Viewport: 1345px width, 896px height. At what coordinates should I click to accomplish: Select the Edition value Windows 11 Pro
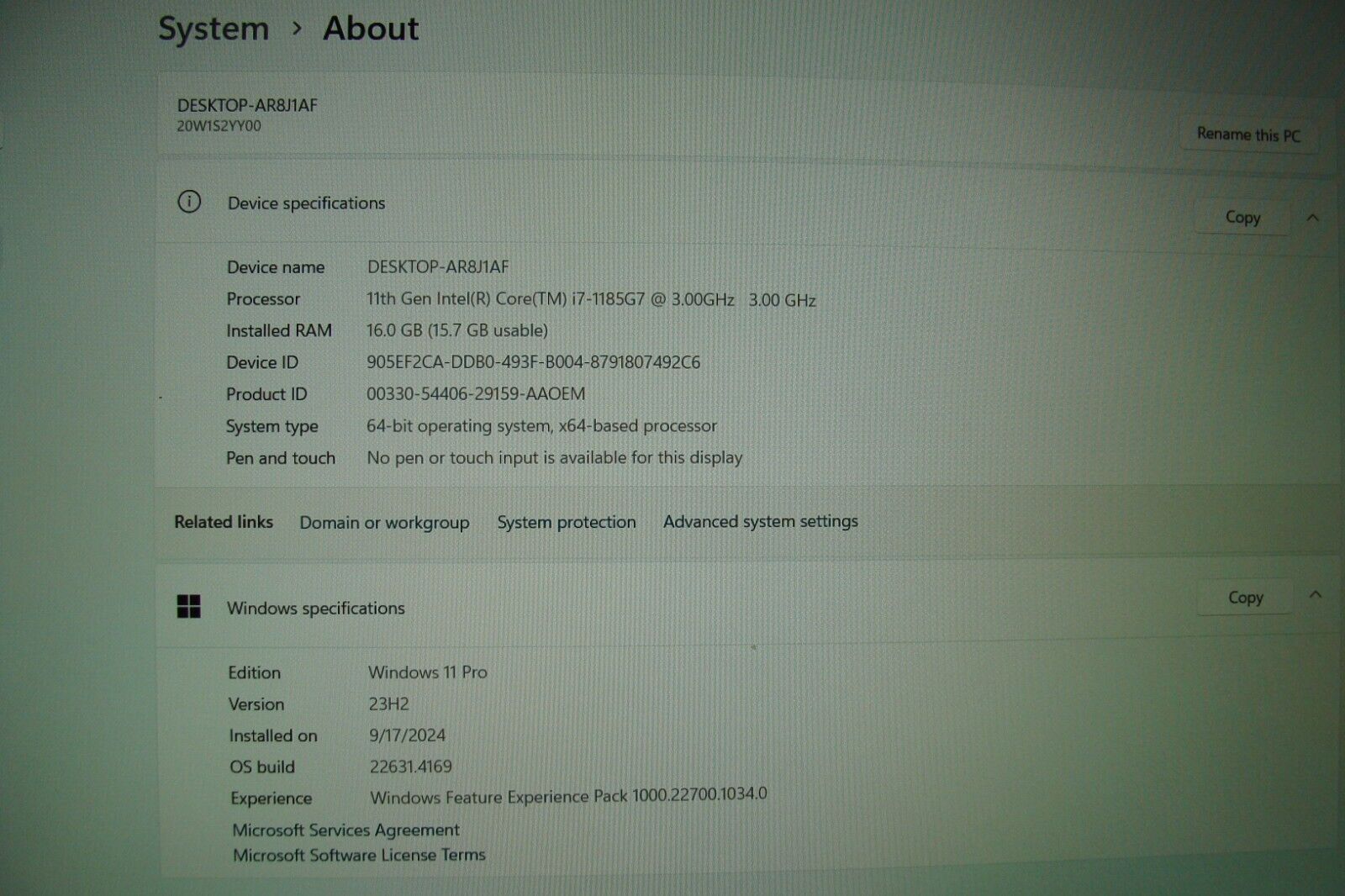428,672
